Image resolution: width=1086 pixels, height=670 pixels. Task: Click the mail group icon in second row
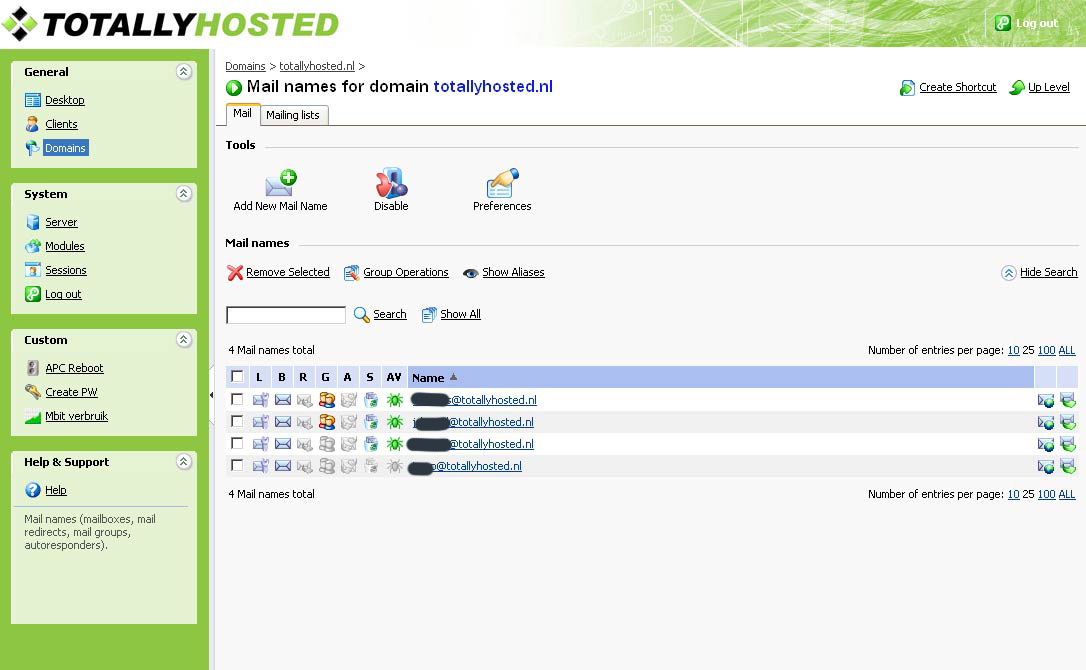click(x=326, y=422)
